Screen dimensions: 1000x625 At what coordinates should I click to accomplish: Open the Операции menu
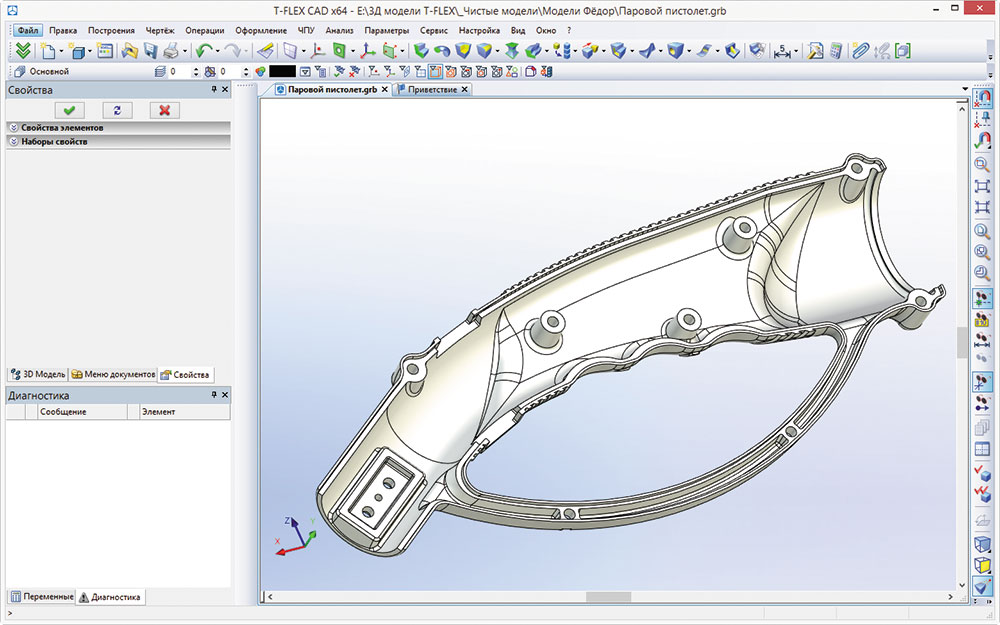(x=205, y=31)
